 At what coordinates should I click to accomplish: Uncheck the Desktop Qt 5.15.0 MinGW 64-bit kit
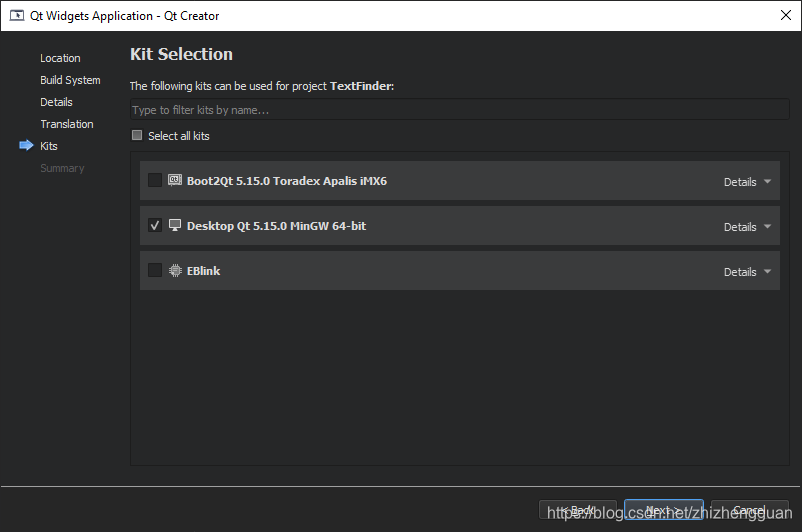click(x=155, y=225)
